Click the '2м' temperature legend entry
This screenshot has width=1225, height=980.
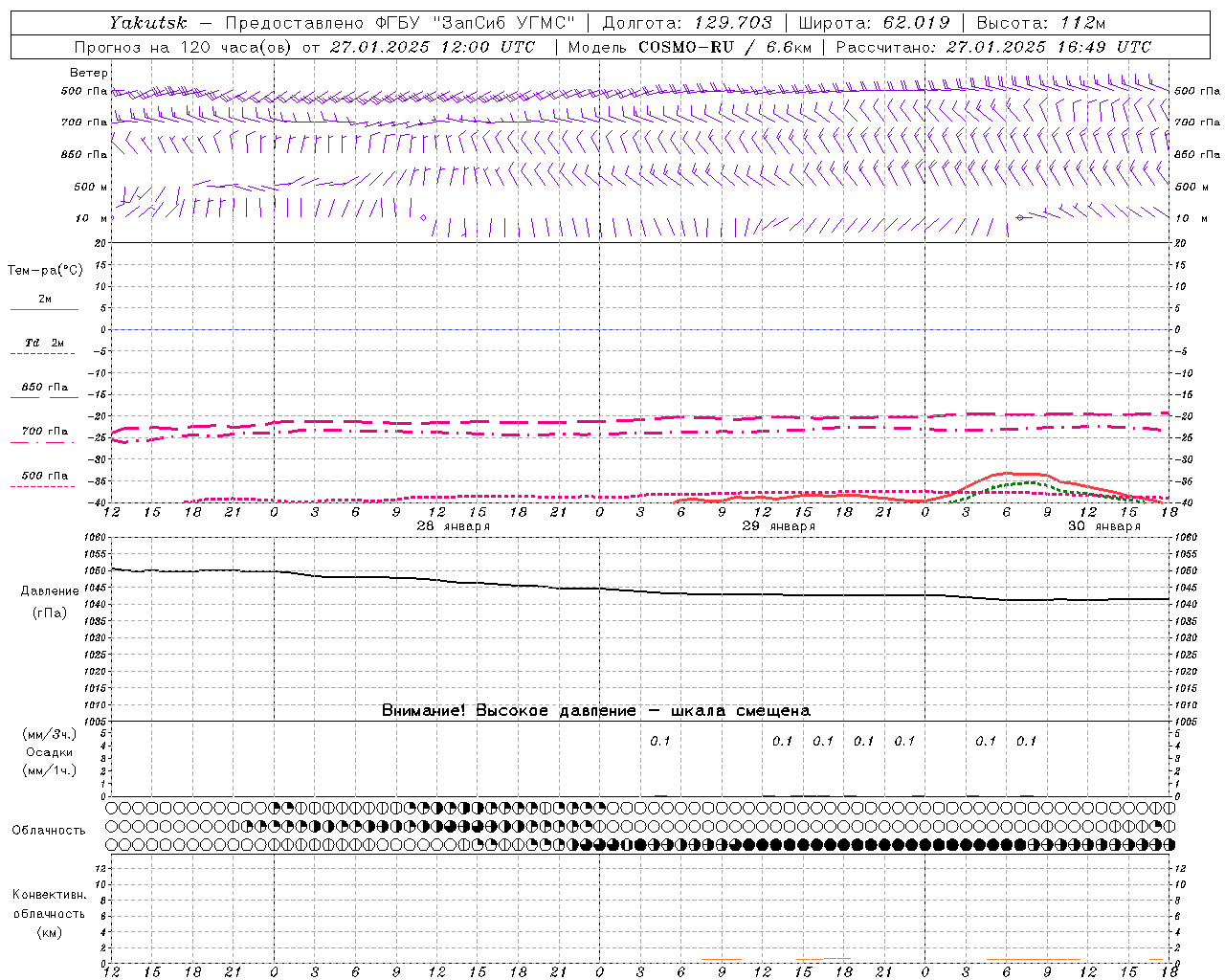coord(45,299)
